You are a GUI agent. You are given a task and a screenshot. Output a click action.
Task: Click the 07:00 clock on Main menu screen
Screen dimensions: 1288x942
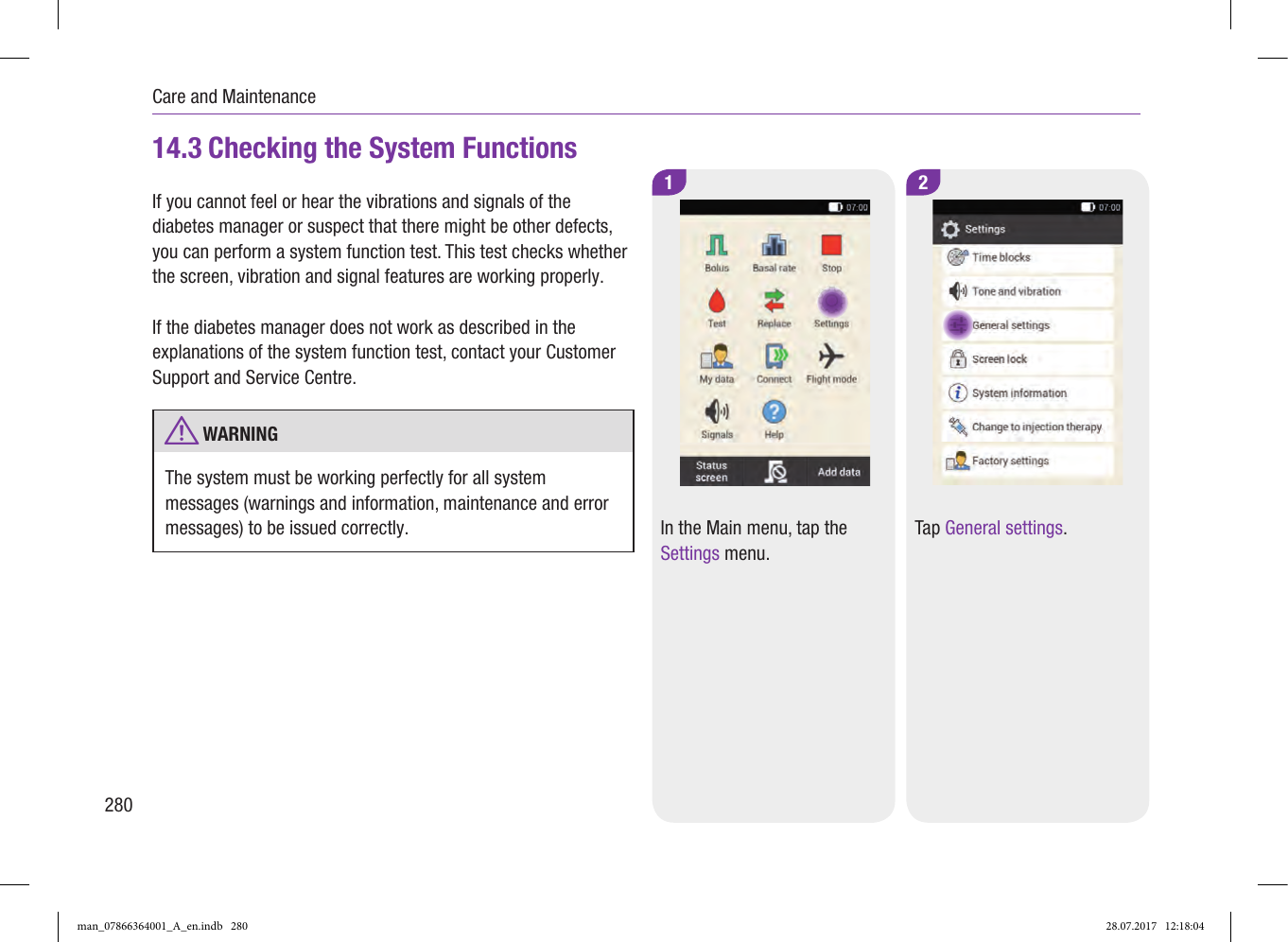857,207
